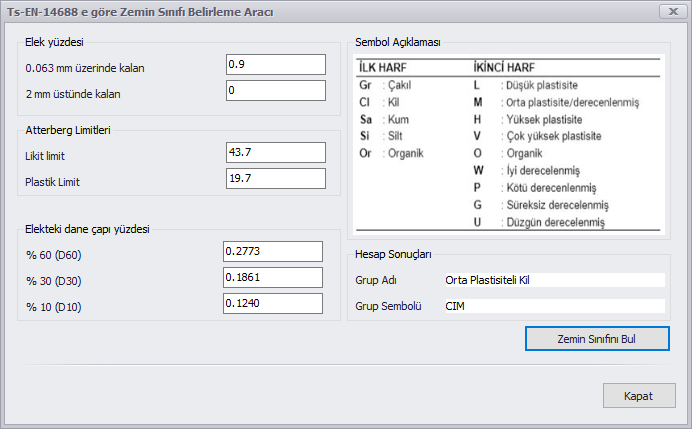Focus the % 10 (D10) input field
Image resolution: width=692 pixels, height=429 pixels.
[x=273, y=304]
